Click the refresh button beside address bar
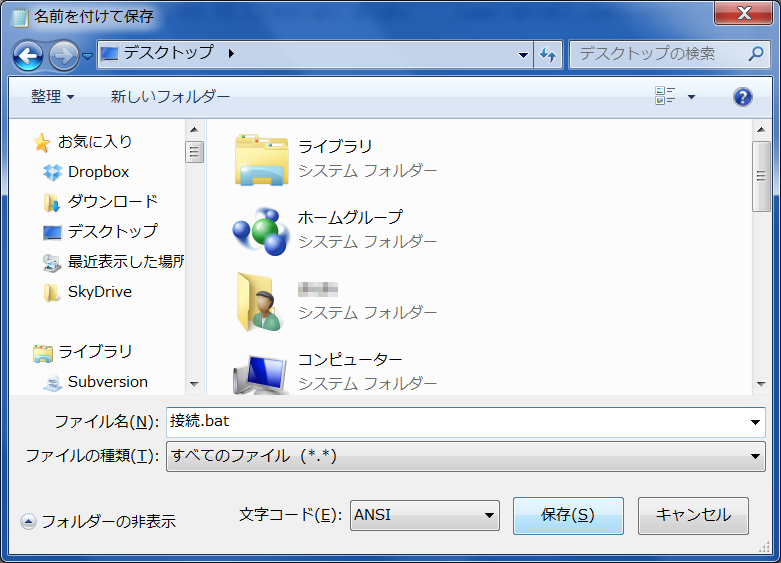Image resolution: width=781 pixels, height=563 pixels. point(548,54)
